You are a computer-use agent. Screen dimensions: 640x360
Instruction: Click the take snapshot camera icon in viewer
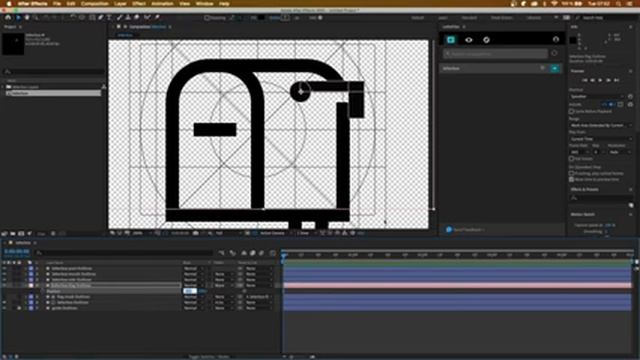point(196,233)
